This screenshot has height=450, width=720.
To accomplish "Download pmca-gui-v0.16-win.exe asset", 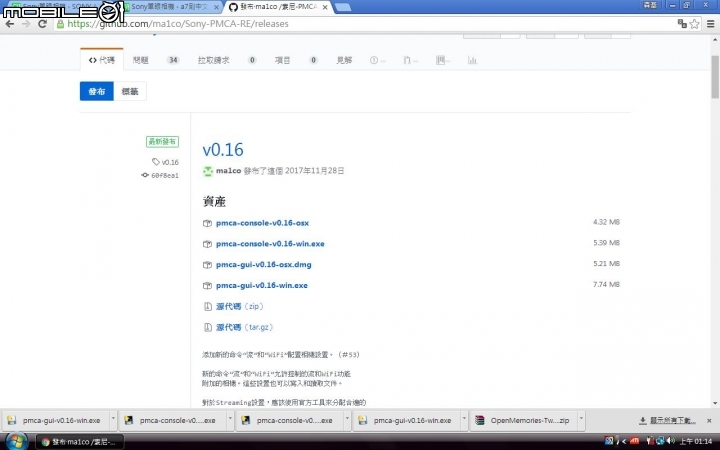I will click(262, 286).
